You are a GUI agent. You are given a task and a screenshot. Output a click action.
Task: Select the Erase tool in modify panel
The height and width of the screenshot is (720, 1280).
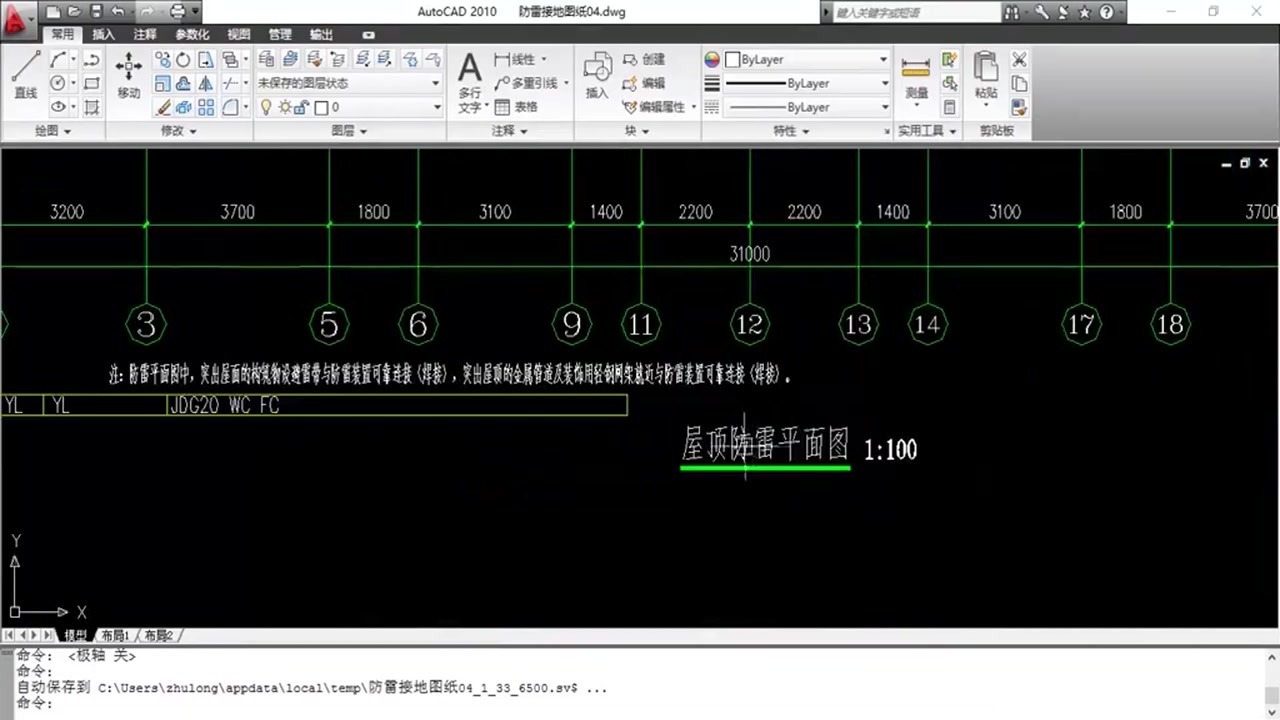coord(162,107)
